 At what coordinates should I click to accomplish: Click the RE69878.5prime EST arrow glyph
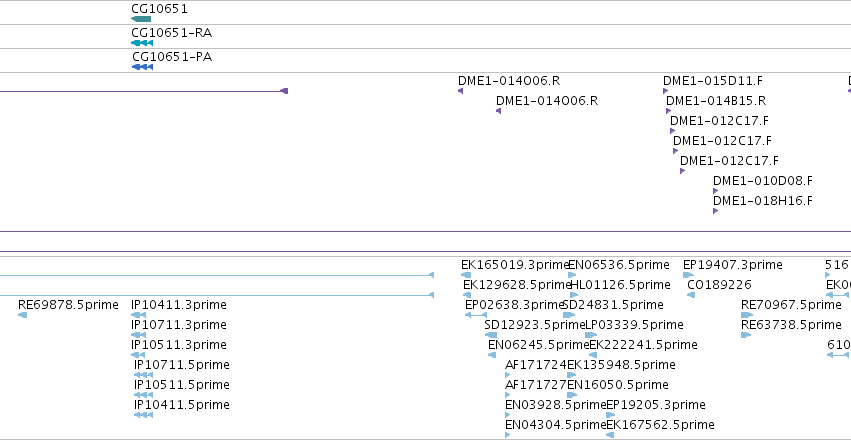point(22,315)
